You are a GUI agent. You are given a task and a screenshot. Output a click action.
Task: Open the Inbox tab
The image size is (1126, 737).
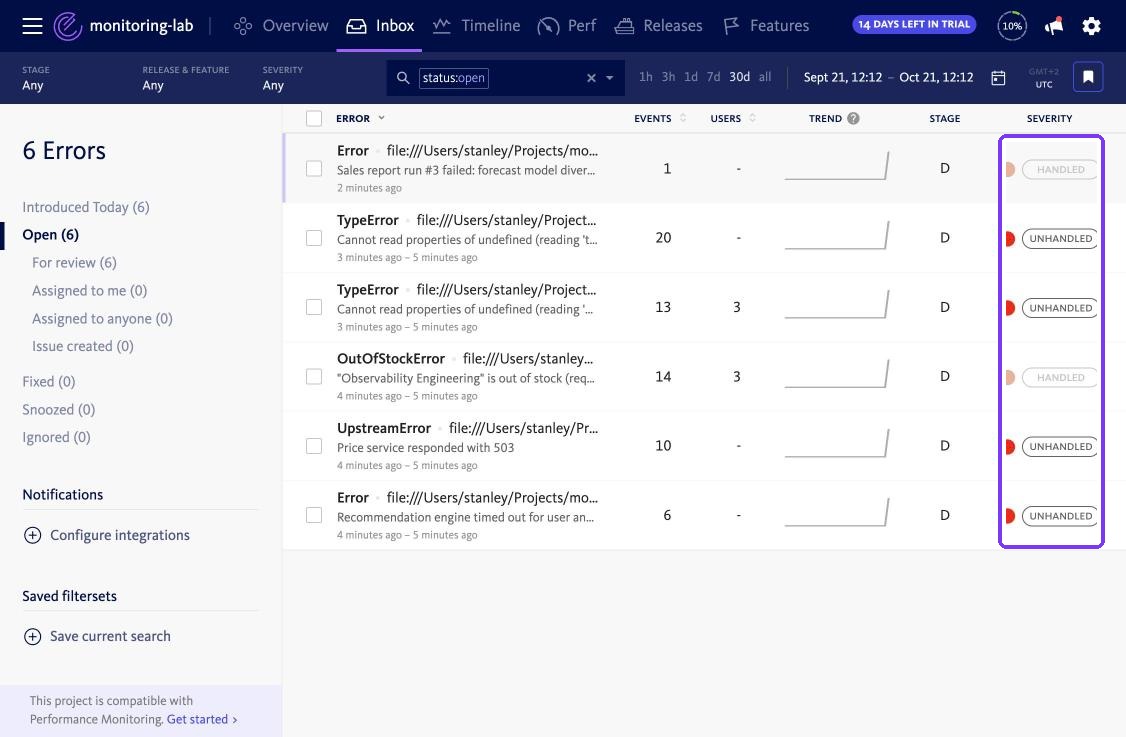point(379,26)
